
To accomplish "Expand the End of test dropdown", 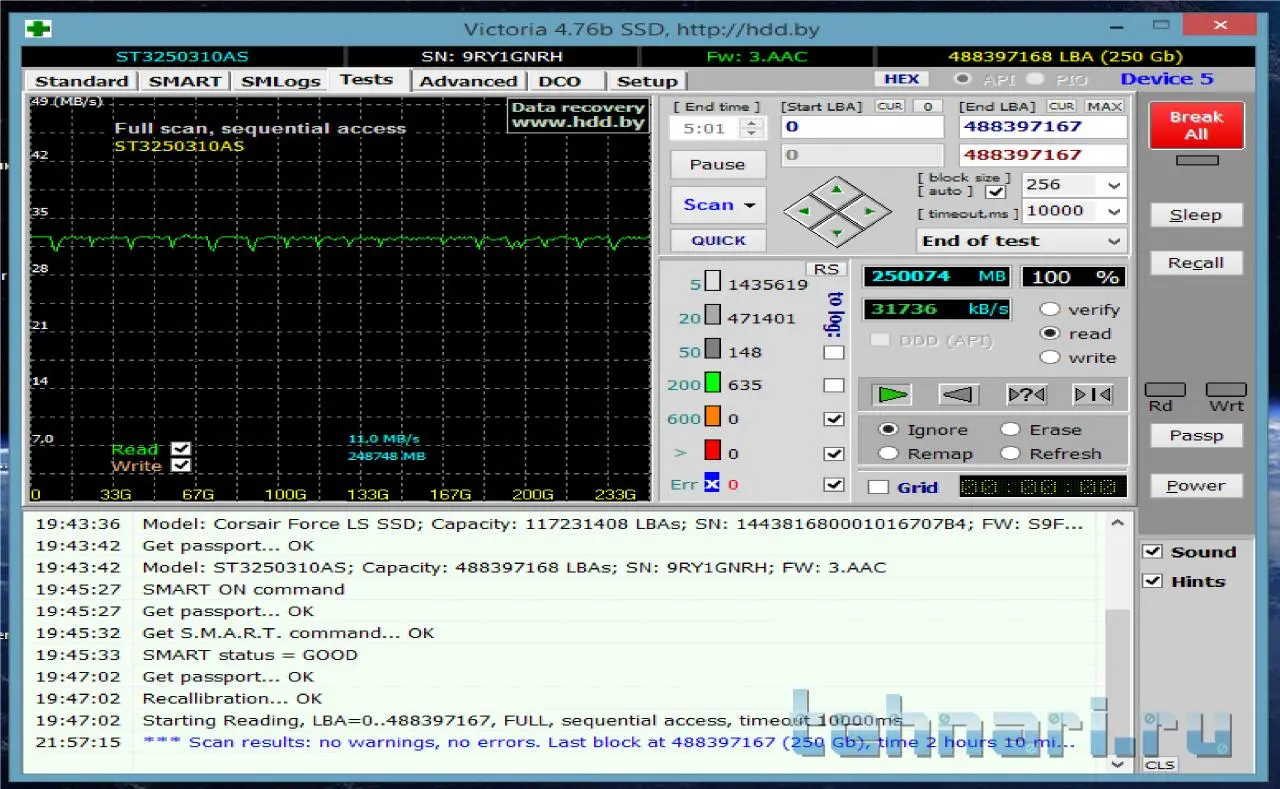I will pyautogui.click(x=1114, y=241).
